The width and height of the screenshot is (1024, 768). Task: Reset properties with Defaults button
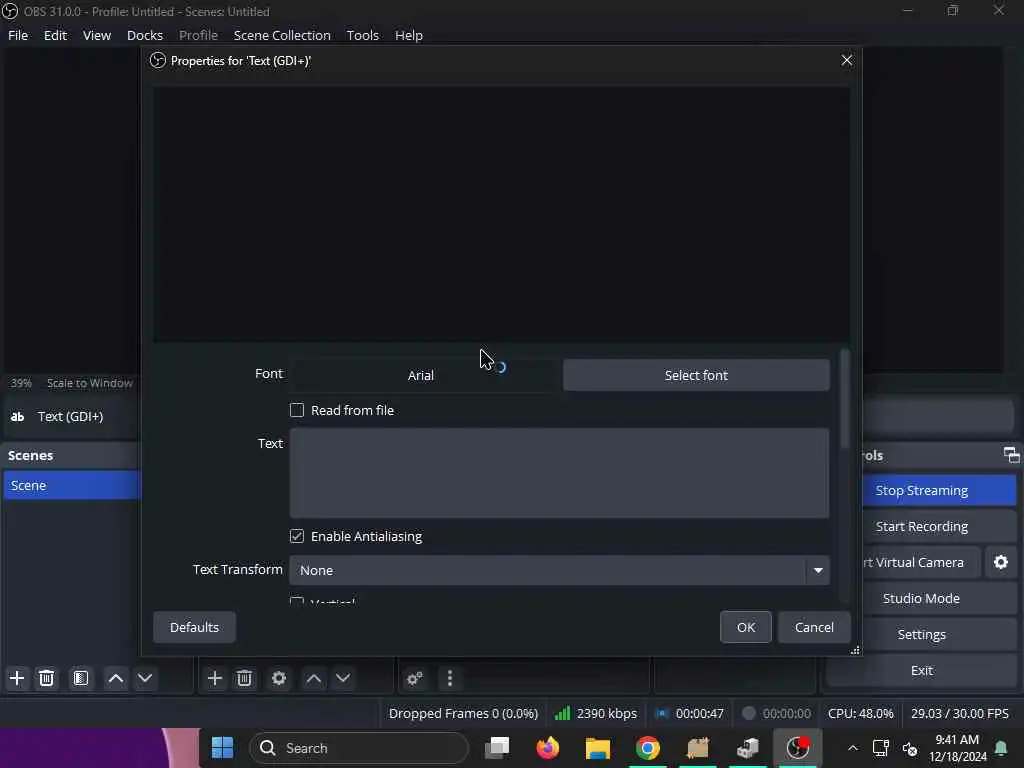195,627
